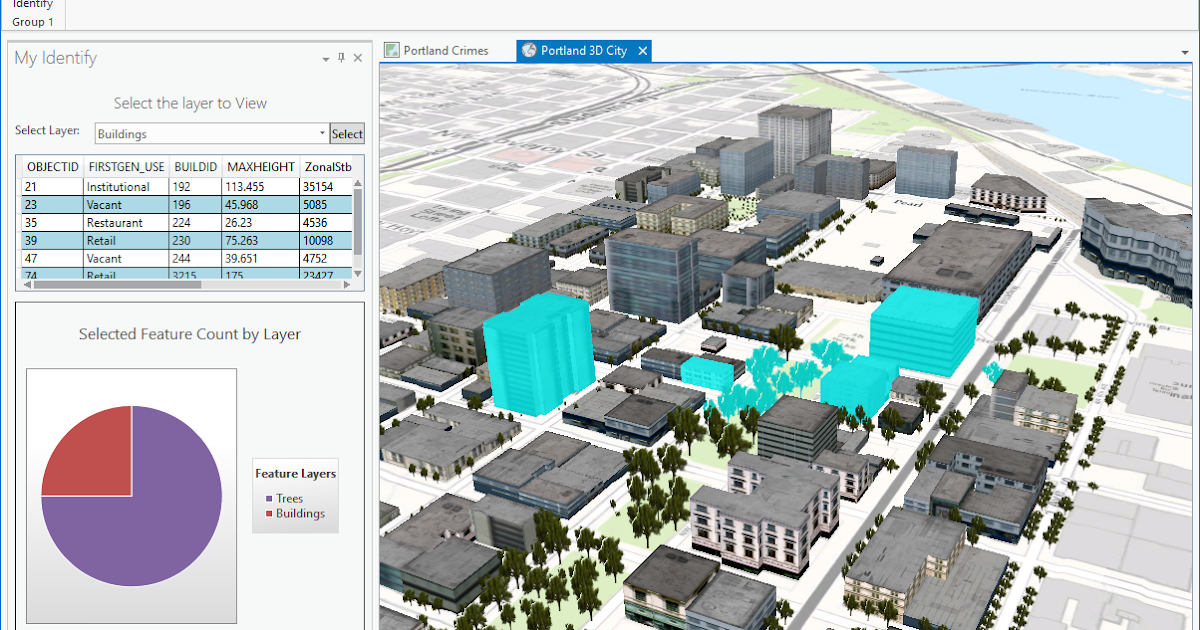
Task: Click the map icon on Portland Crimes tab
Action: tap(392, 50)
